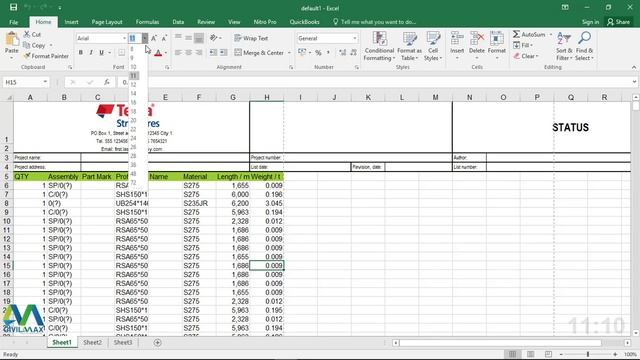Expand Alignment group dialog launcher
The image size is (640, 360).
point(291,67)
